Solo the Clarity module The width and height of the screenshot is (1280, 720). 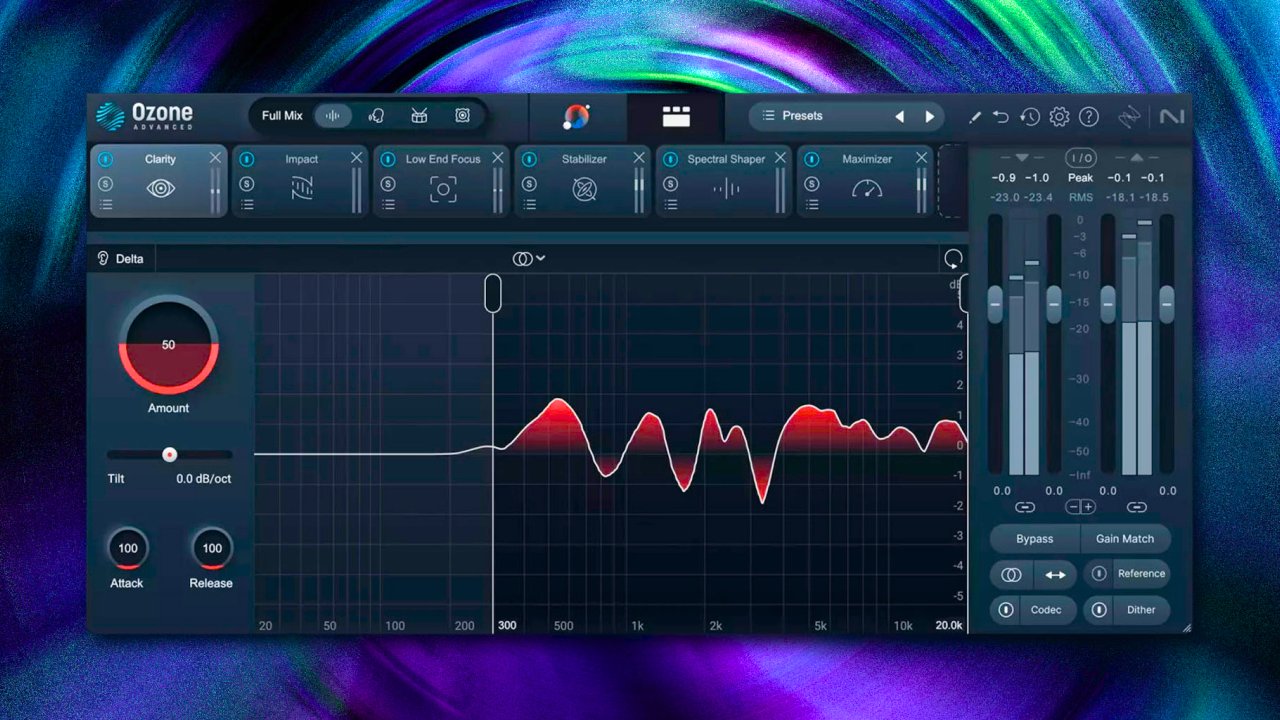click(x=106, y=184)
